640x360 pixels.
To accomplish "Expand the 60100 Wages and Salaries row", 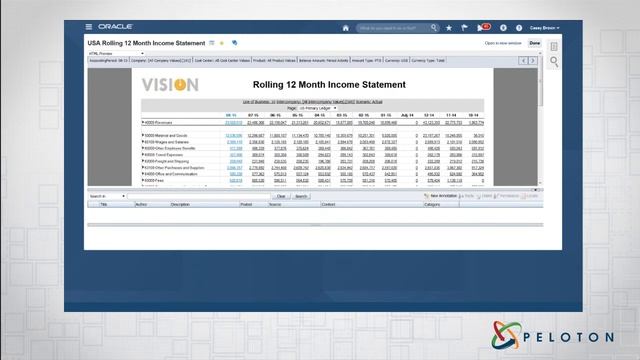I will click(143, 142).
